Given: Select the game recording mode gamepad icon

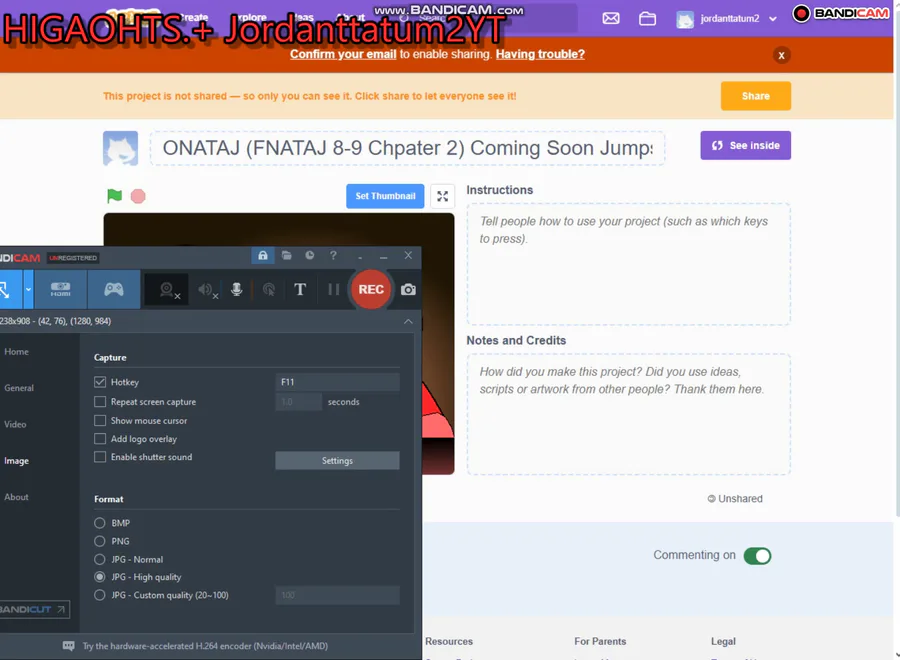Looking at the screenshot, I should [114, 289].
